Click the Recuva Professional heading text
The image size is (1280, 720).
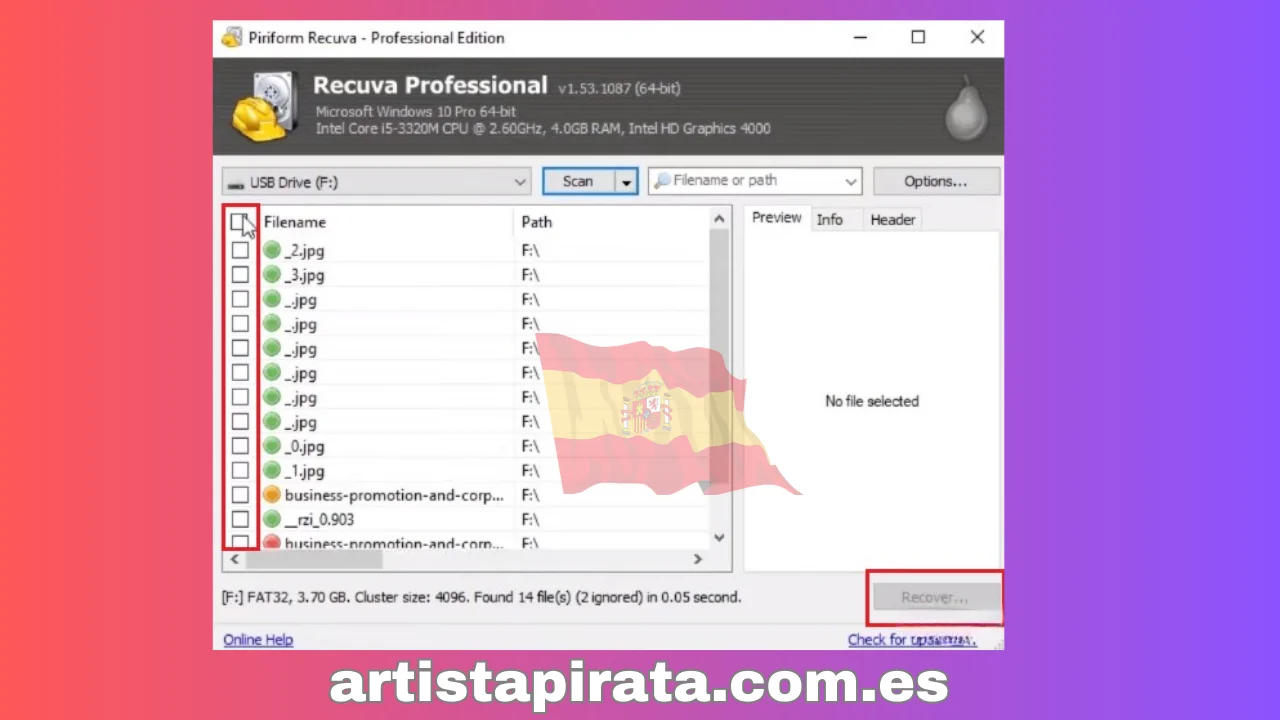[x=430, y=86]
